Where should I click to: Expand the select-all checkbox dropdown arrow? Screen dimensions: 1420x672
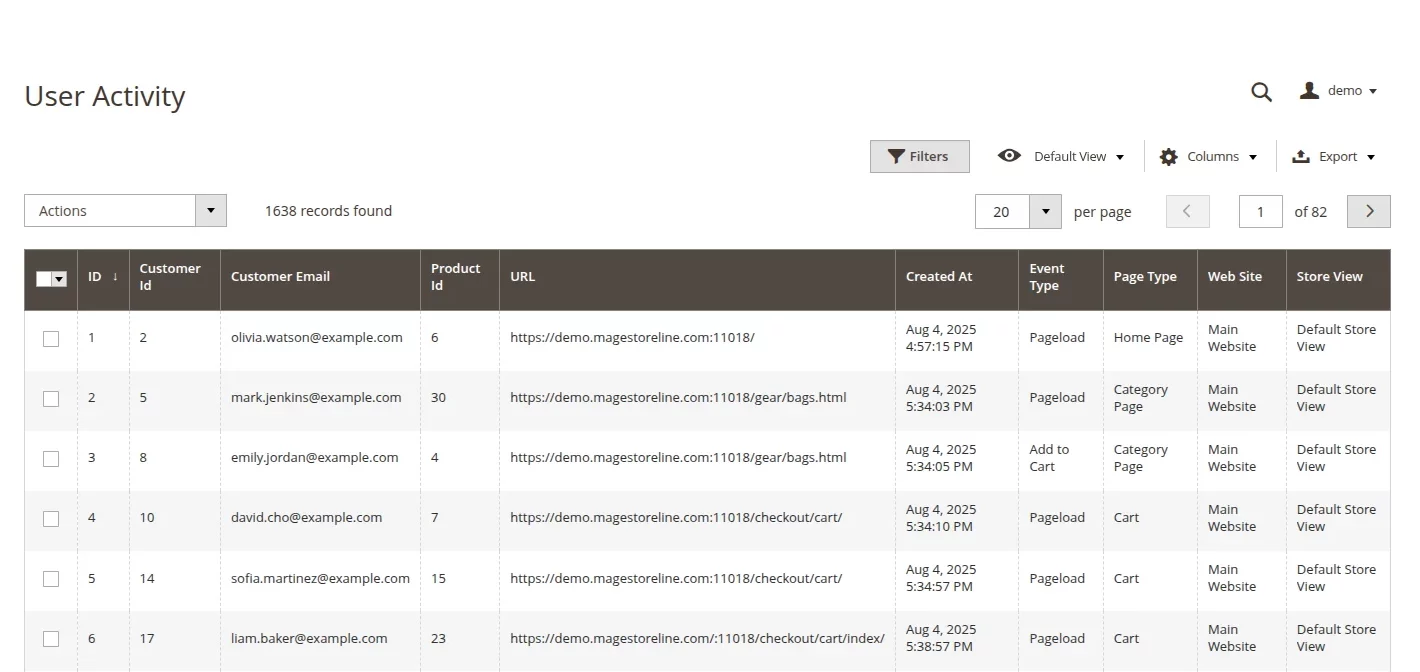tap(59, 279)
